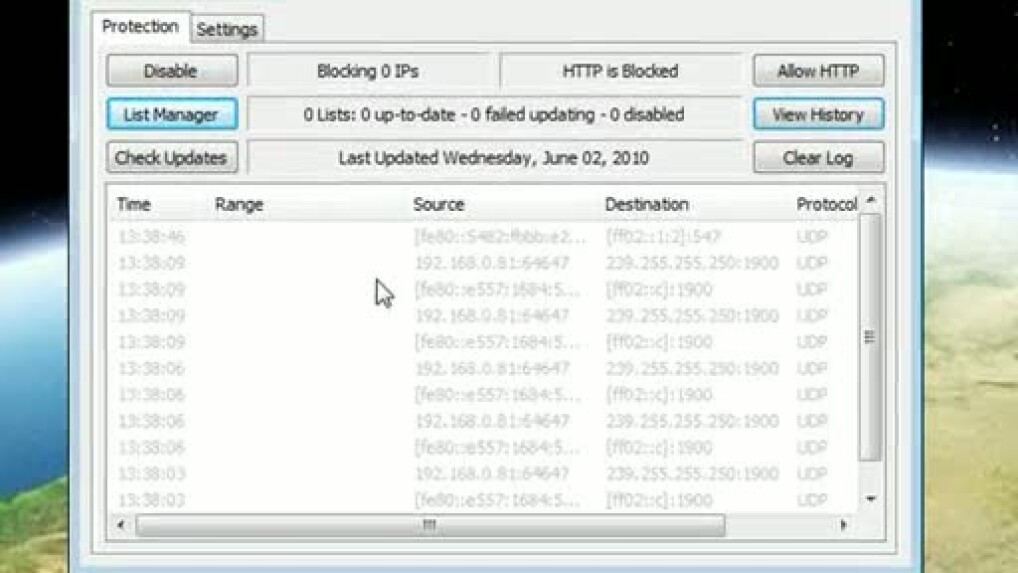The width and height of the screenshot is (1018, 573).
Task: Allow HTTP traffic
Action: tap(818, 71)
